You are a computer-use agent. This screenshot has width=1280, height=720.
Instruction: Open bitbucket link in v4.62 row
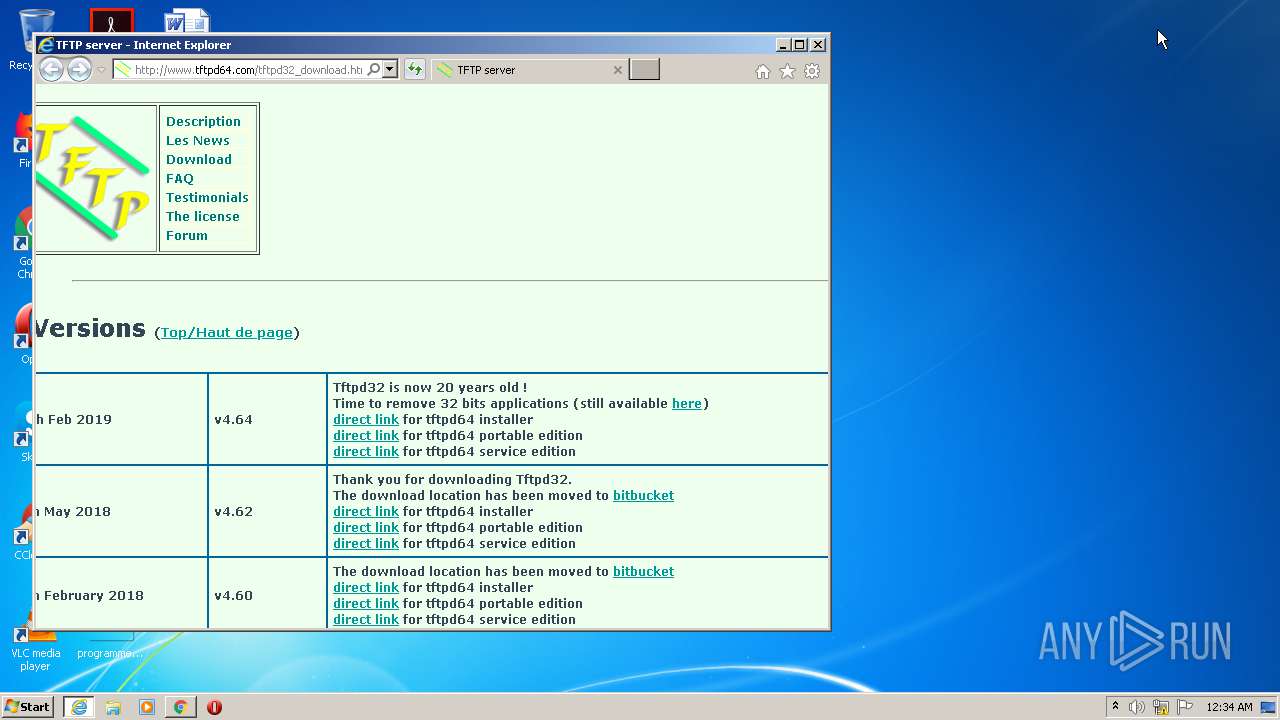pos(643,495)
